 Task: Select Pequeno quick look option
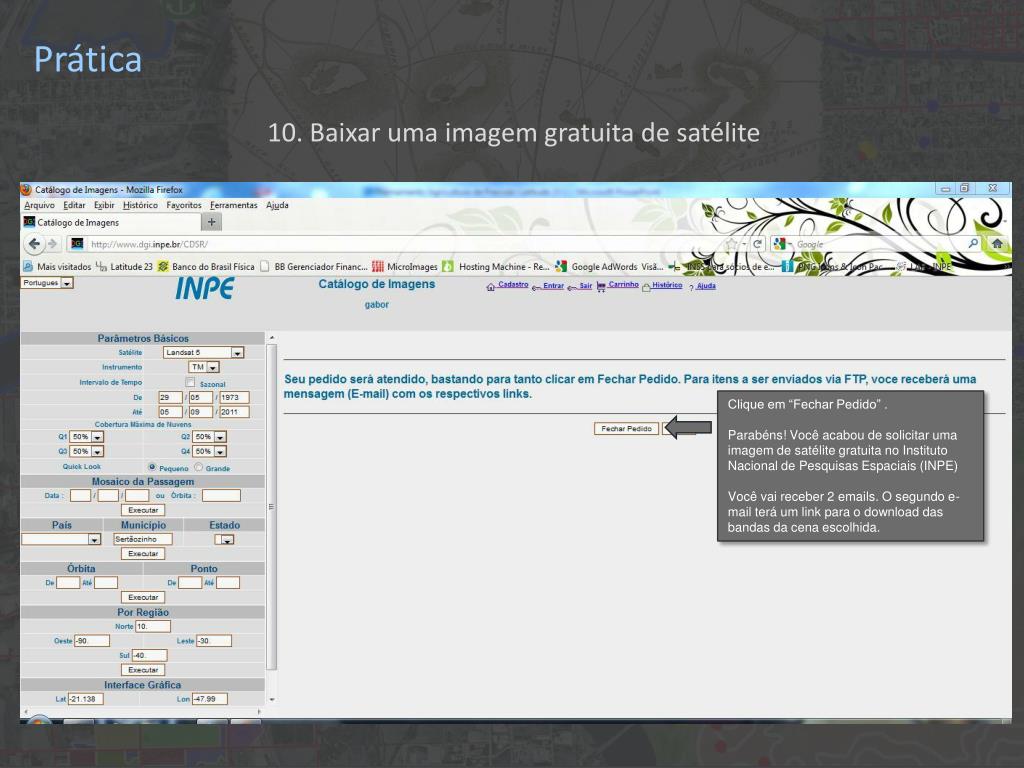coord(152,467)
